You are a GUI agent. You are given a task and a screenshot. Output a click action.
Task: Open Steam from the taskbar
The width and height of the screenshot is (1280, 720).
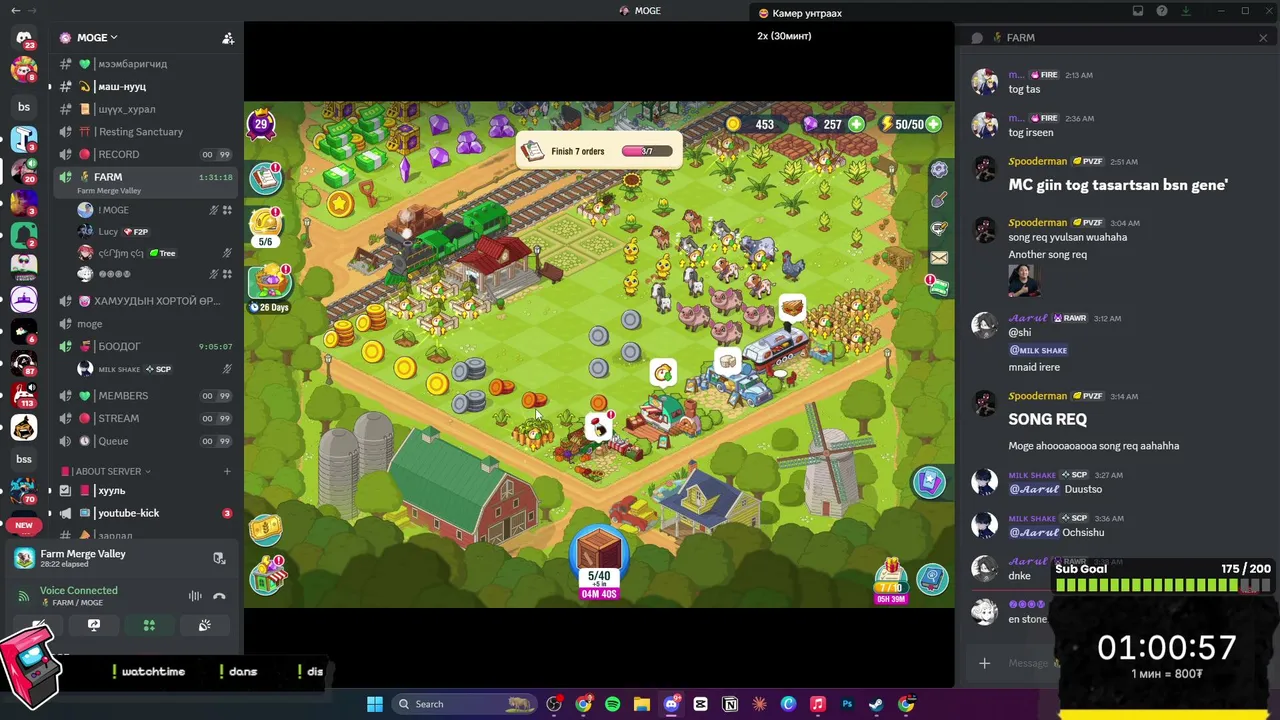point(876,704)
